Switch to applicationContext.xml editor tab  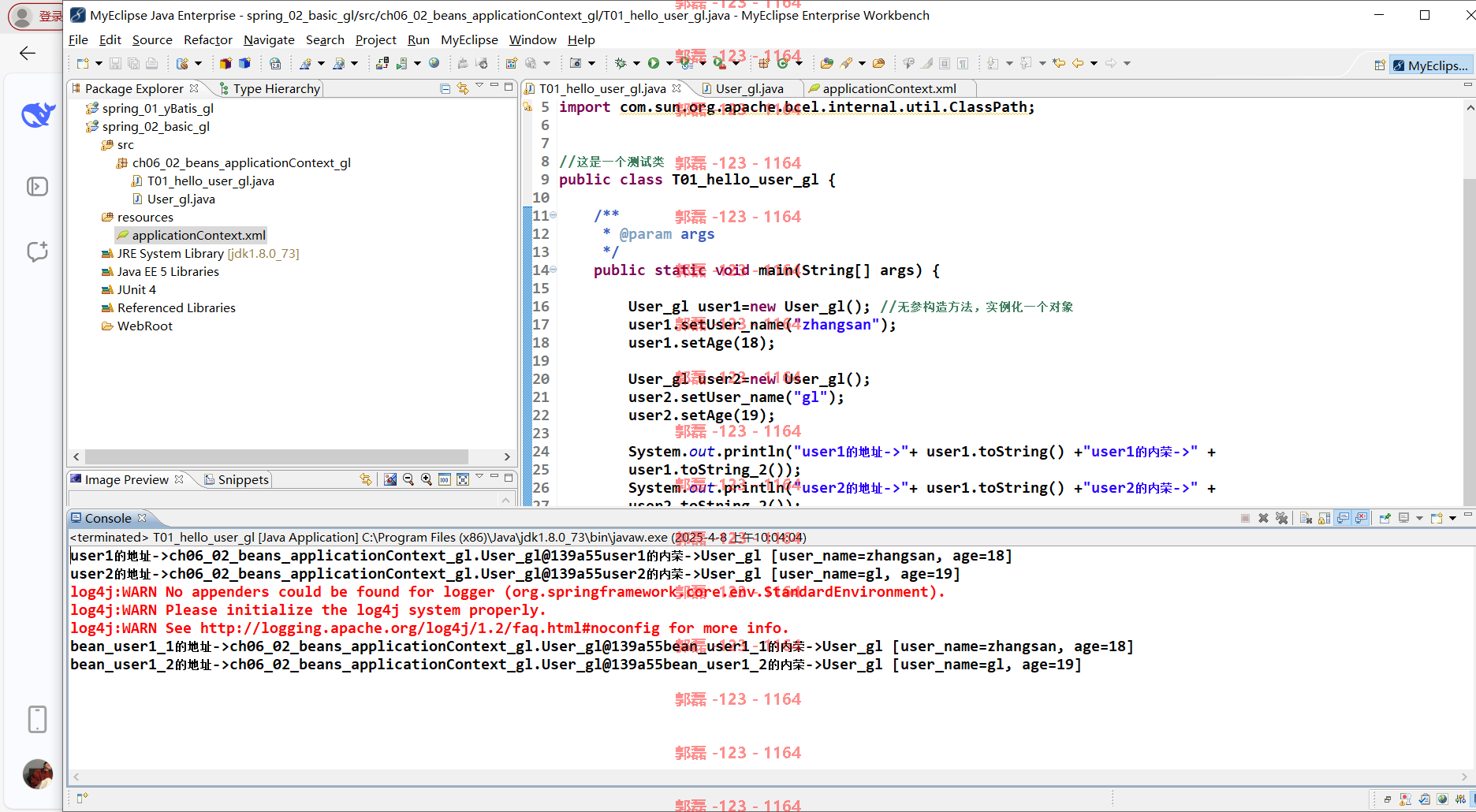pos(889,88)
